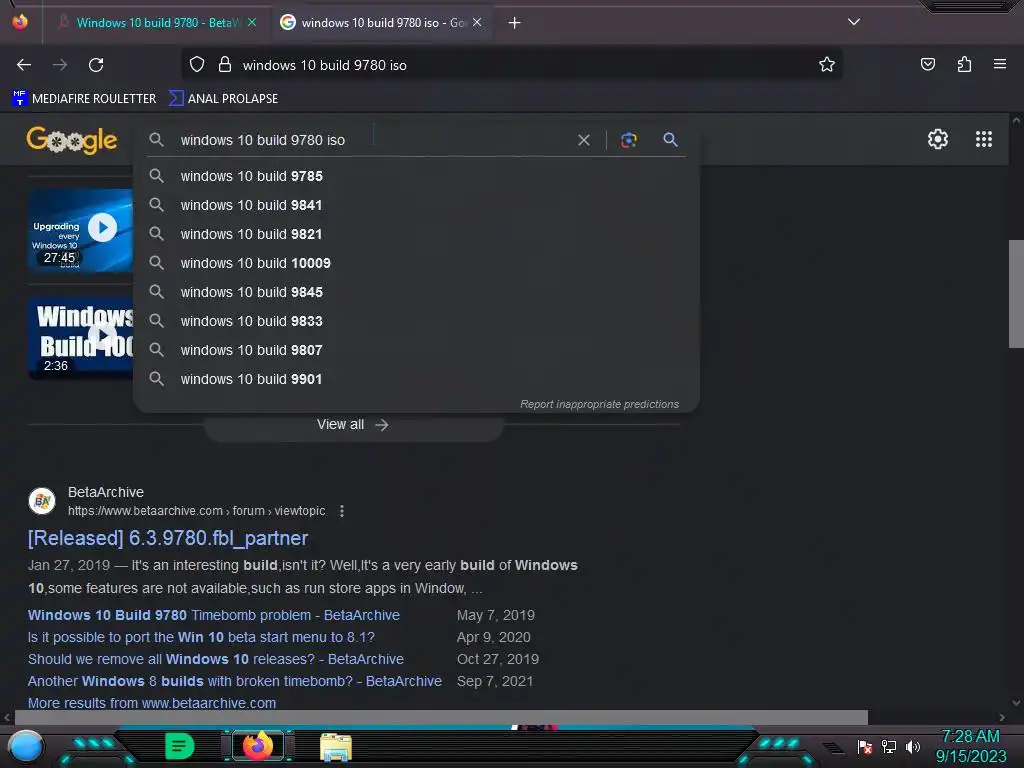Open the Action Center flag tray icon
Screen dimensions: 1024x768
[x=865, y=746]
